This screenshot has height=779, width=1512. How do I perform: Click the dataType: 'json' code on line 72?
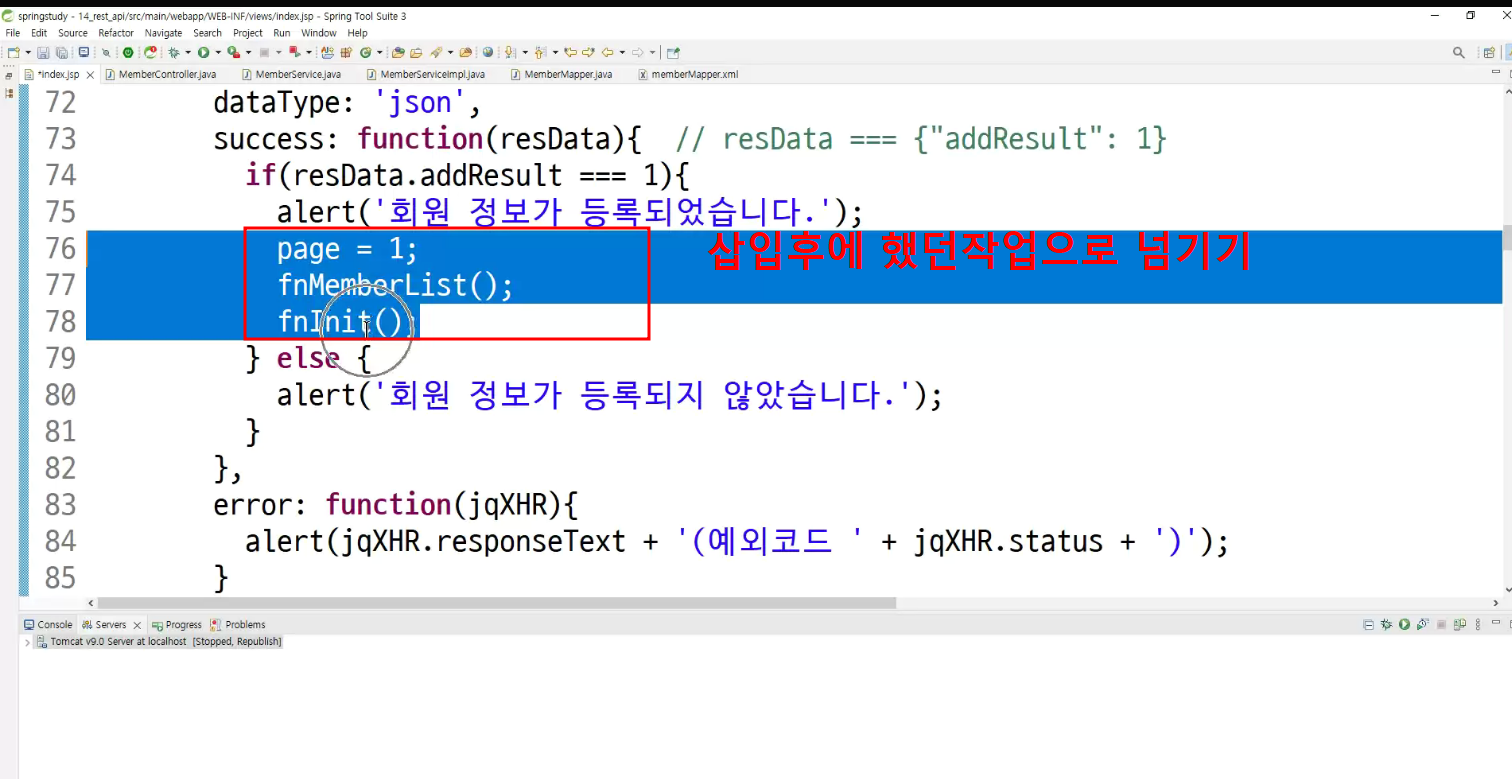coord(348,102)
